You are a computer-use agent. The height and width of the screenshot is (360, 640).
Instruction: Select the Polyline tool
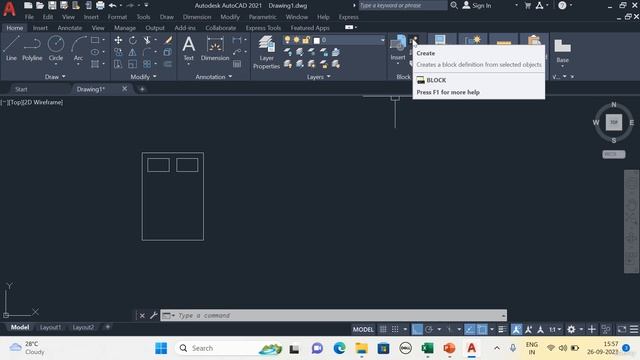point(32,48)
